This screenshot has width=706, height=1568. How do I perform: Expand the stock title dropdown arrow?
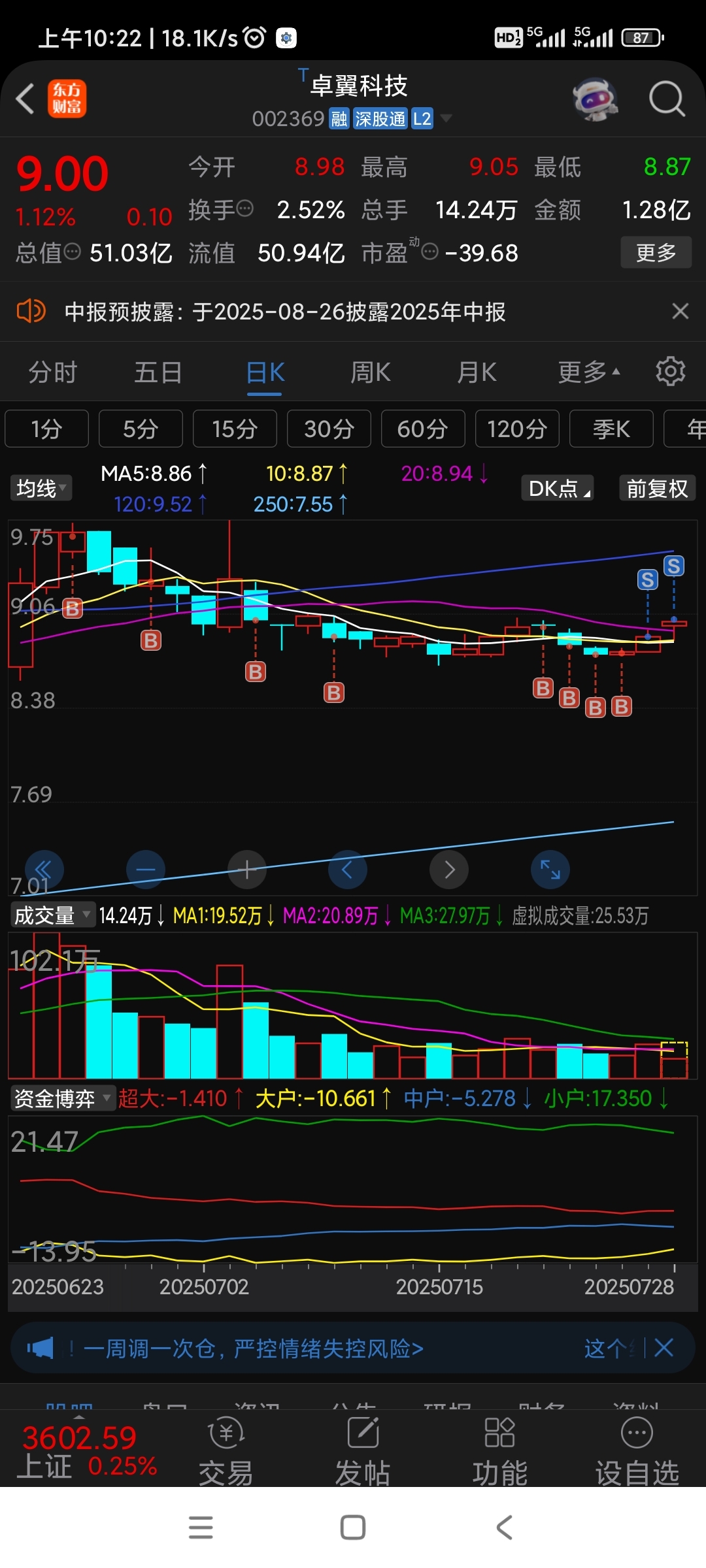pyautogui.click(x=446, y=118)
